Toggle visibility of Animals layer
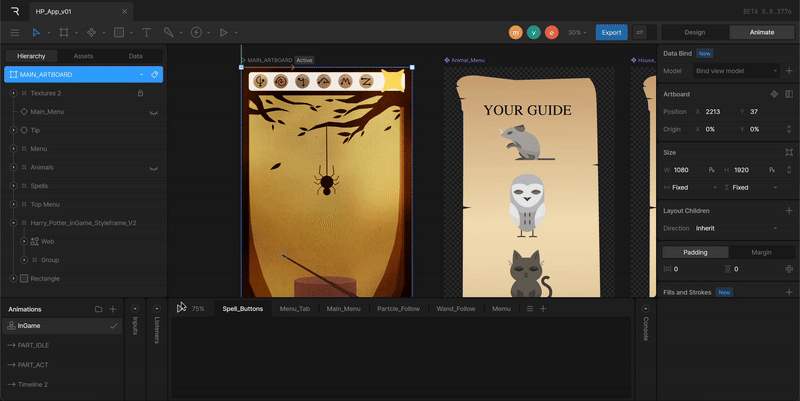 click(153, 168)
